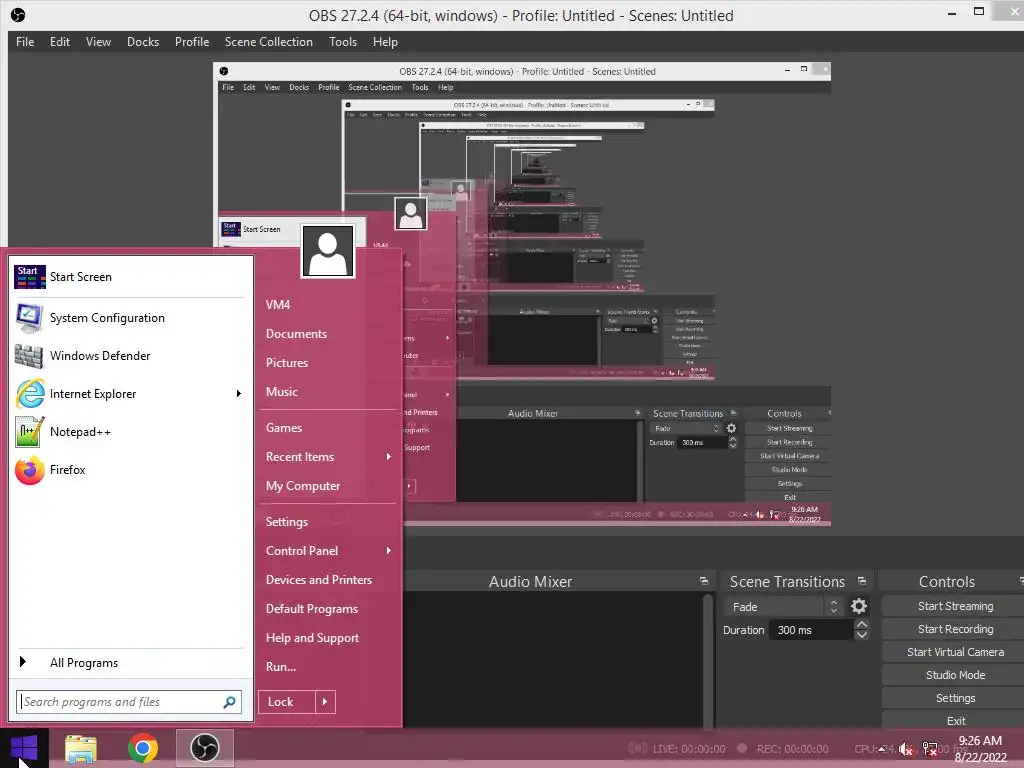The height and width of the screenshot is (768, 1024).
Task: Open My Computer from start menu
Action: coord(303,486)
